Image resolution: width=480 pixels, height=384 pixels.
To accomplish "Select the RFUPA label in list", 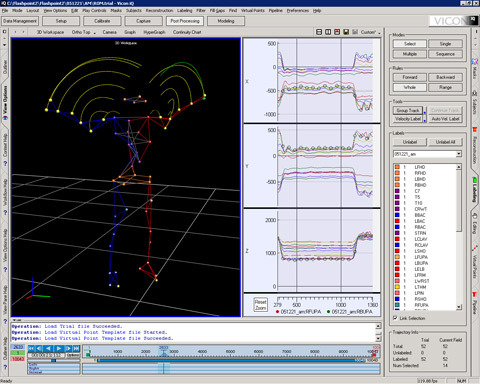I will (x=421, y=305).
